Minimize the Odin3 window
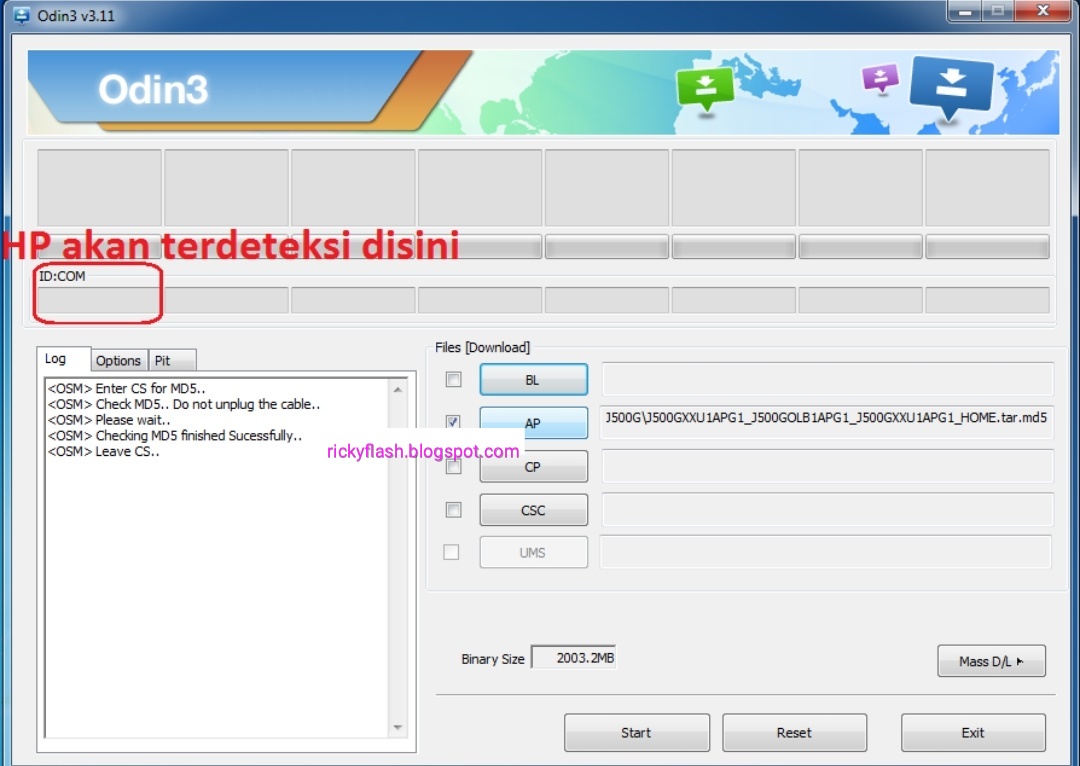Viewport: 1080px width, 766px height. click(x=964, y=11)
